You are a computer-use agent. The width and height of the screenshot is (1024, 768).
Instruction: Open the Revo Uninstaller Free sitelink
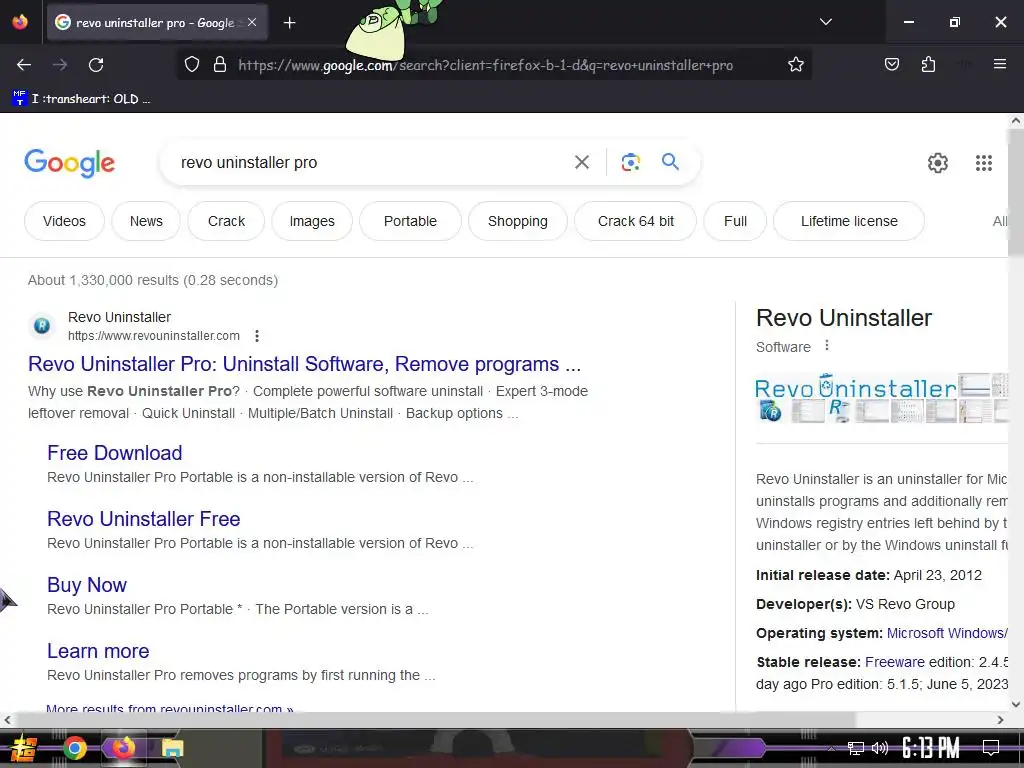[x=144, y=519]
